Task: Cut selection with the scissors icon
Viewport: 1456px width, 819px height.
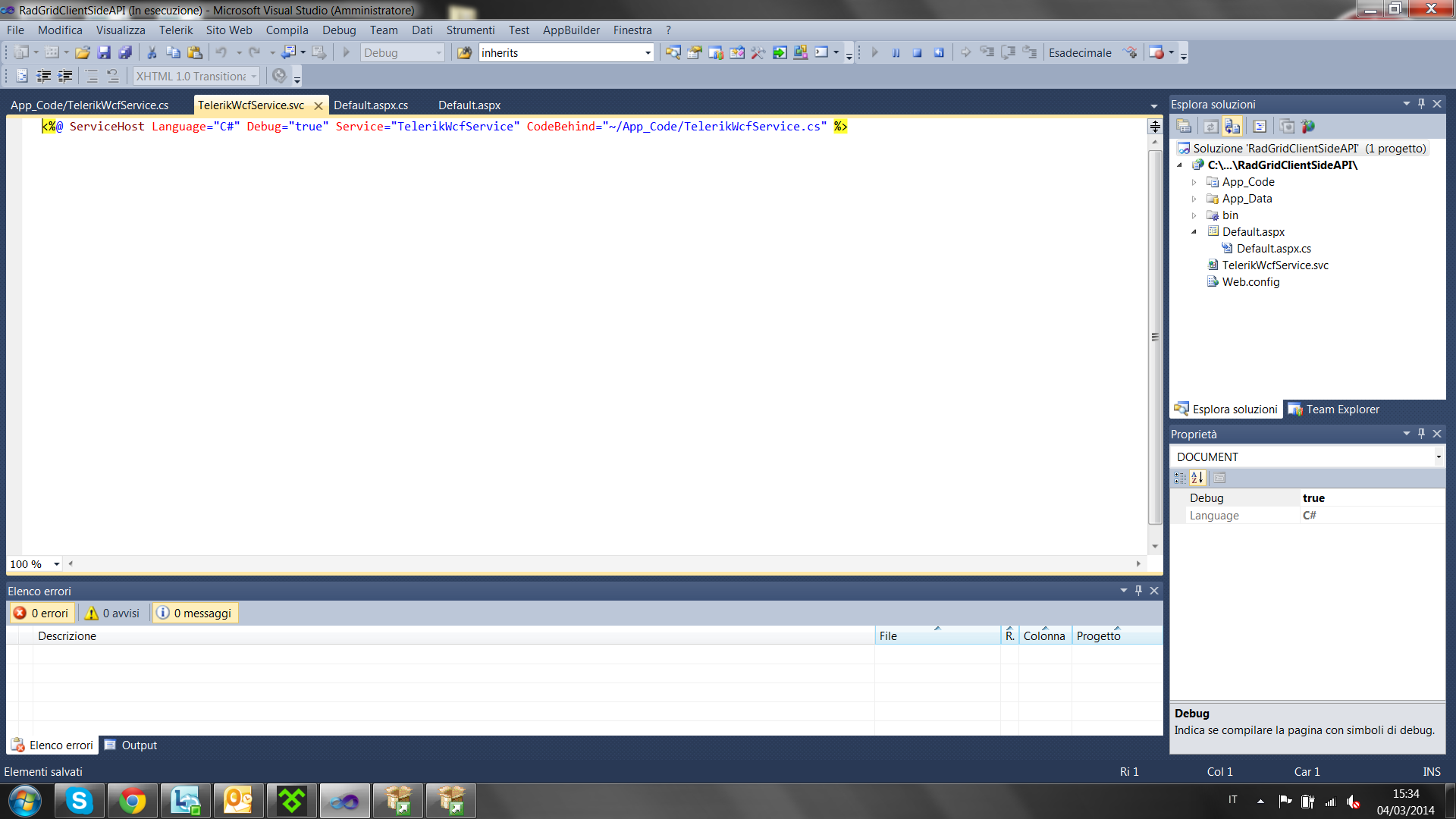Action: 152,52
